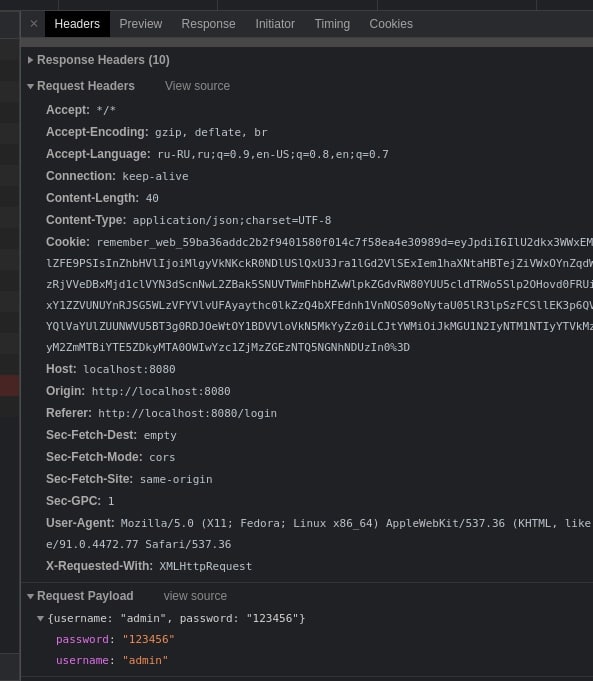Open the Response tab

tap(209, 24)
